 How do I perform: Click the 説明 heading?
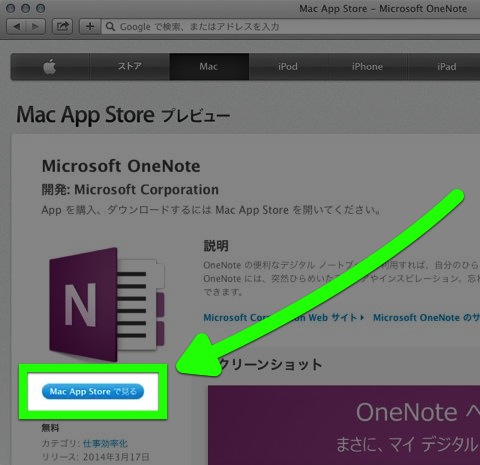click(216, 246)
